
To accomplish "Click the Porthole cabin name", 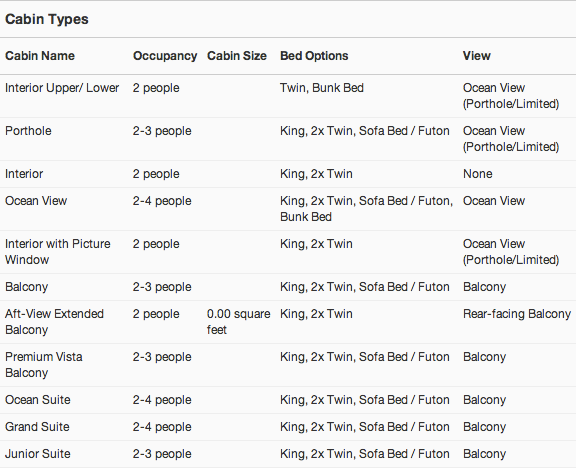I will pyautogui.click(x=28, y=131).
